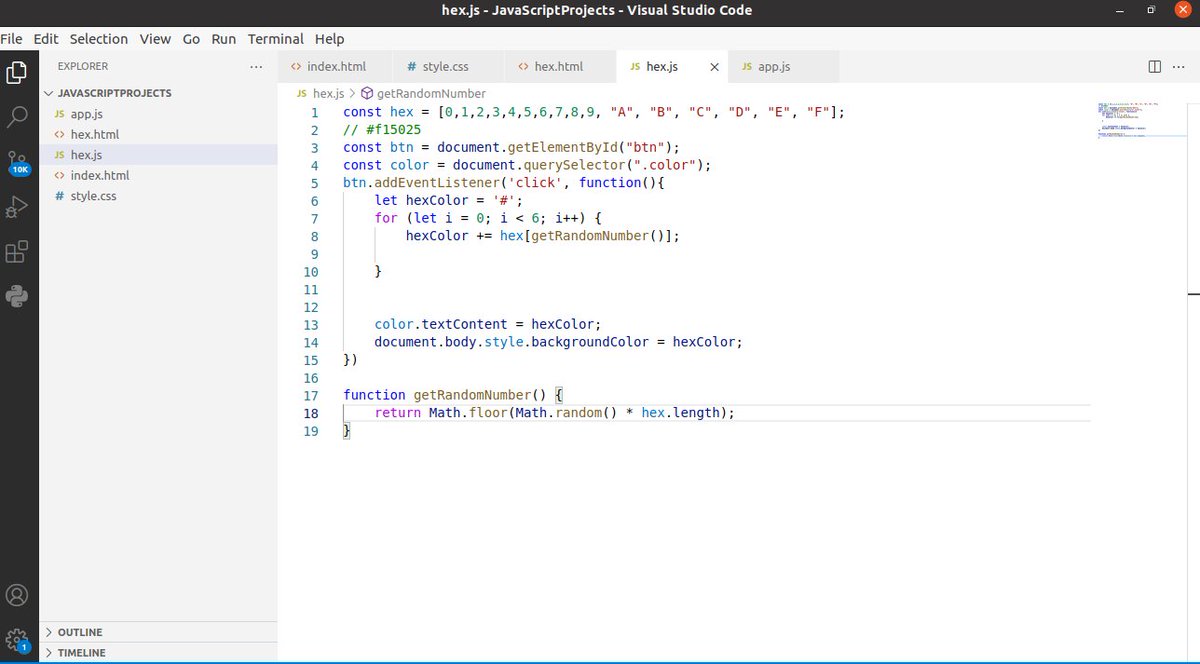
Task: Click line number 19 in the gutter
Action: tap(310, 431)
